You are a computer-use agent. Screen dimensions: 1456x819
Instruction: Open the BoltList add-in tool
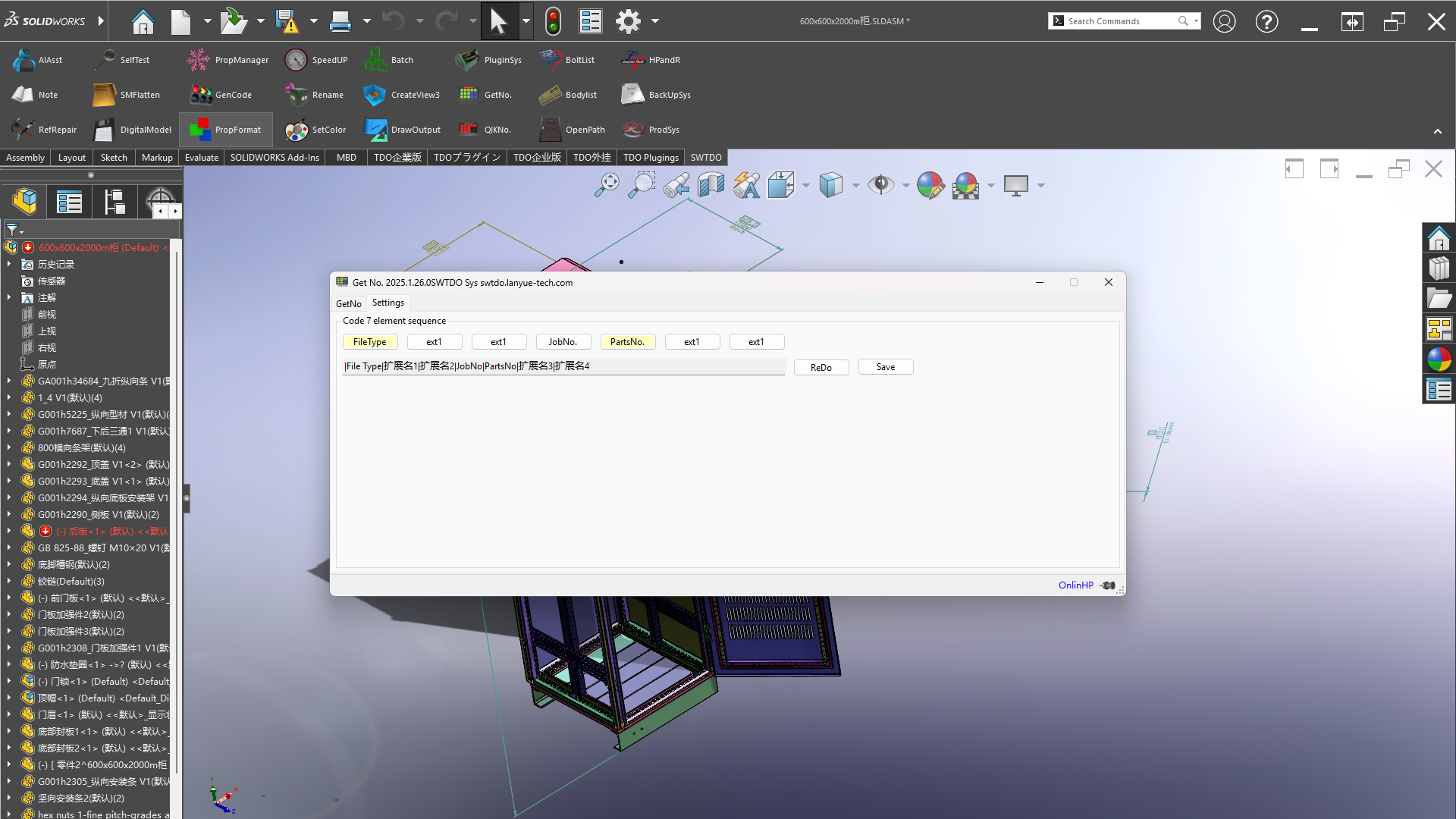click(550, 60)
